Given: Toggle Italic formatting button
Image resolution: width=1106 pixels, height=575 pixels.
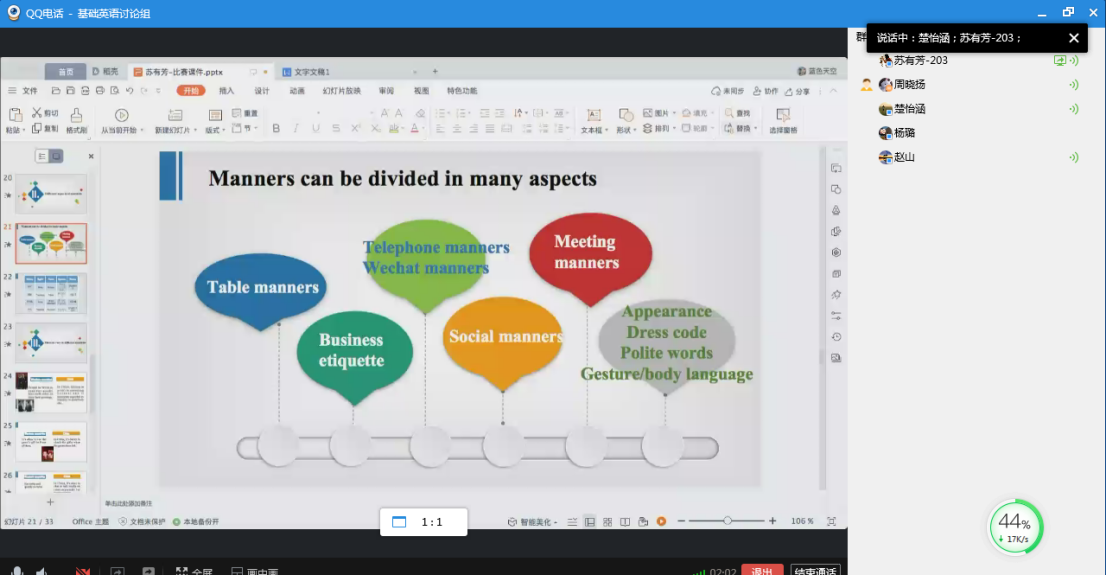Looking at the screenshot, I should tap(296, 129).
